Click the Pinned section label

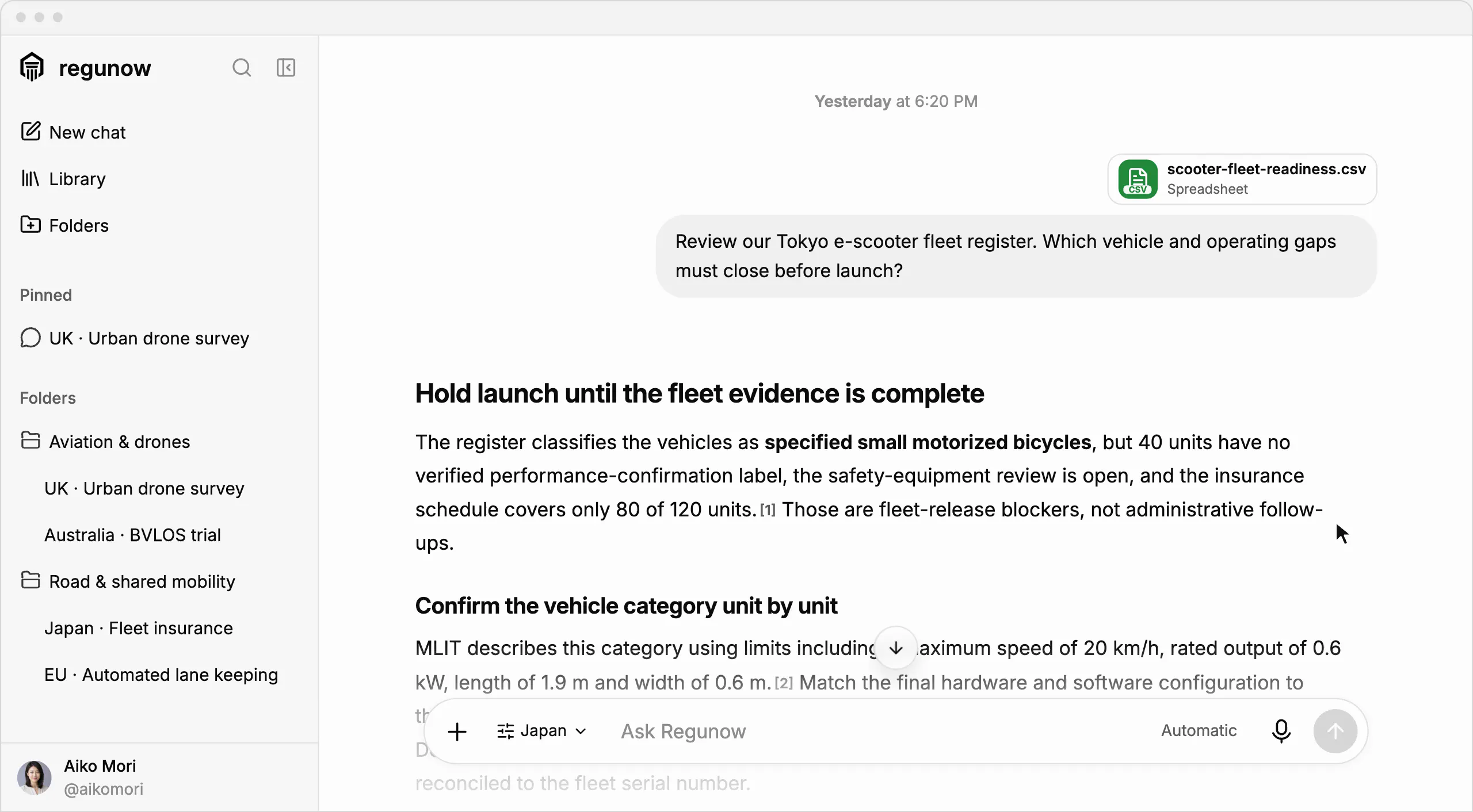(46, 295)
